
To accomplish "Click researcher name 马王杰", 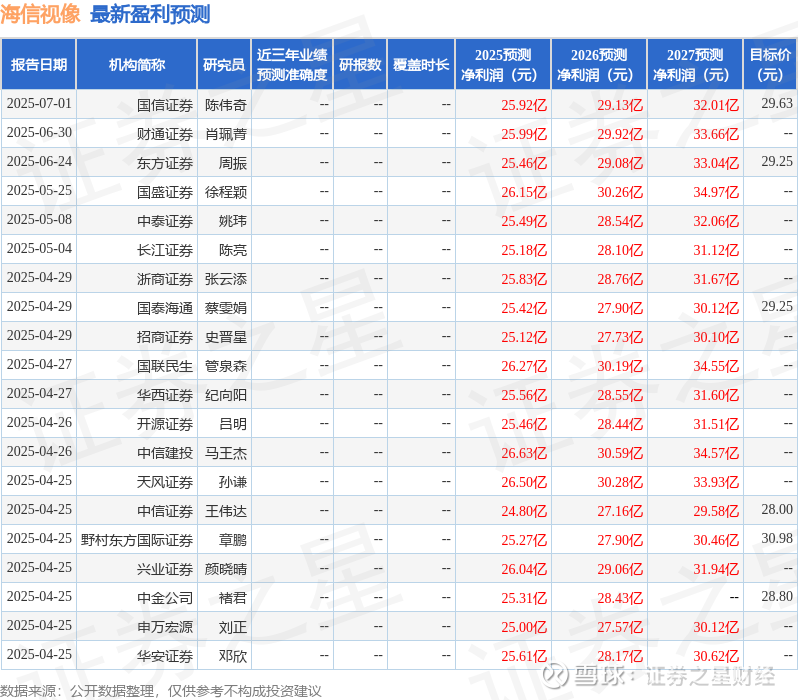I will [x=226, y=454].
